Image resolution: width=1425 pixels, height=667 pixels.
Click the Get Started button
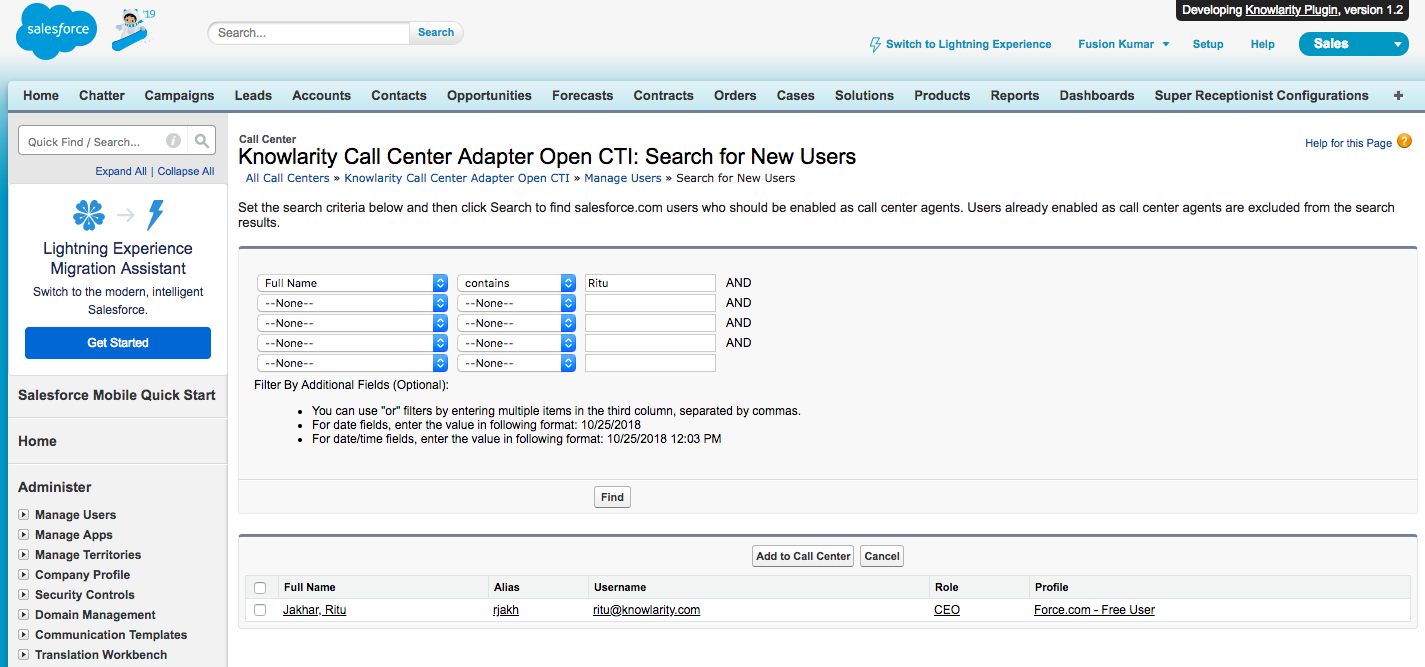tap(118, 343)
